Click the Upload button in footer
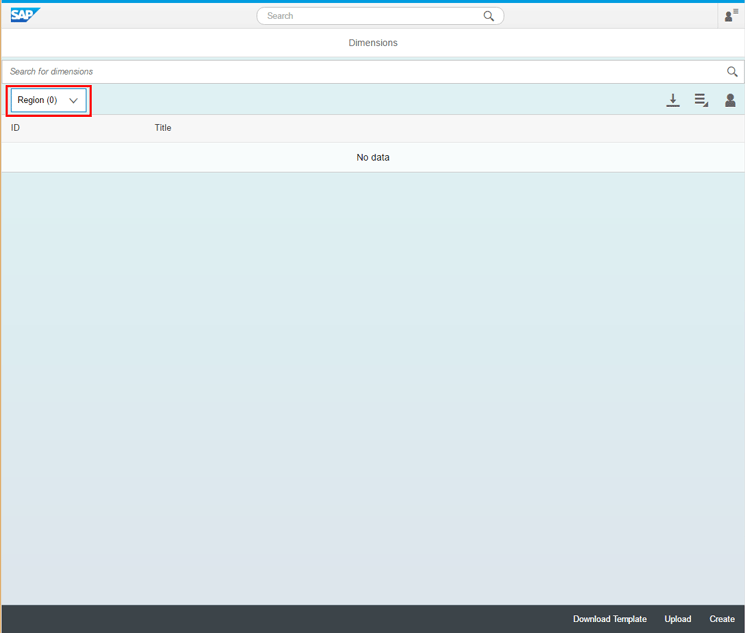The width and height of the screenshot is (745, 633). pyautogui.click(x=677, y=619)
